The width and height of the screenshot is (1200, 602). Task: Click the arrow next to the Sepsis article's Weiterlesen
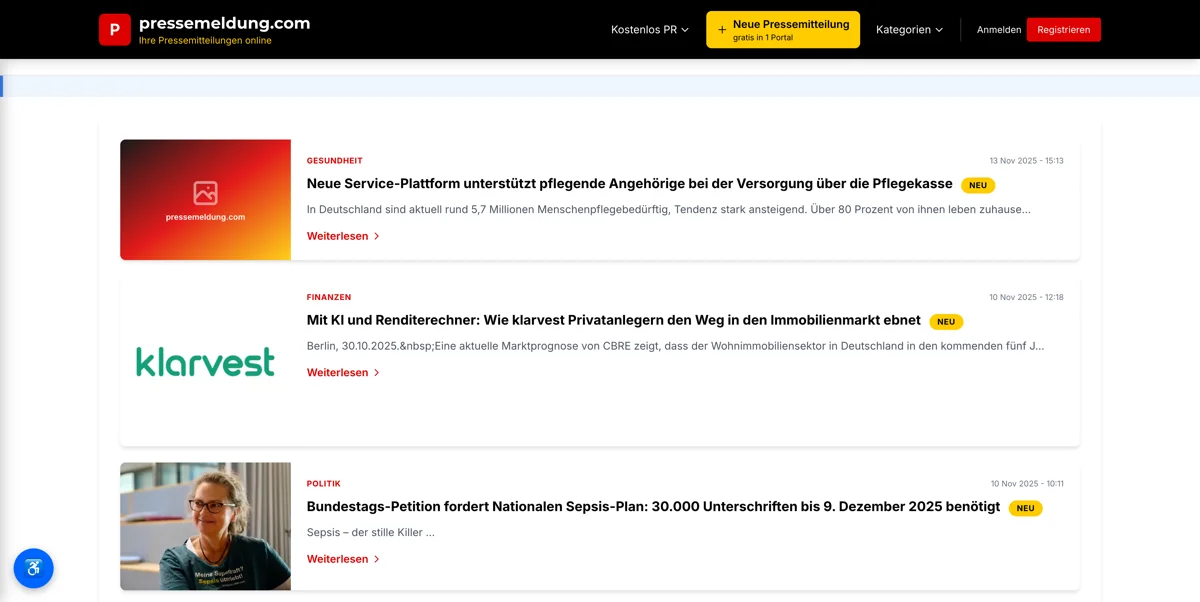point(377,559)
